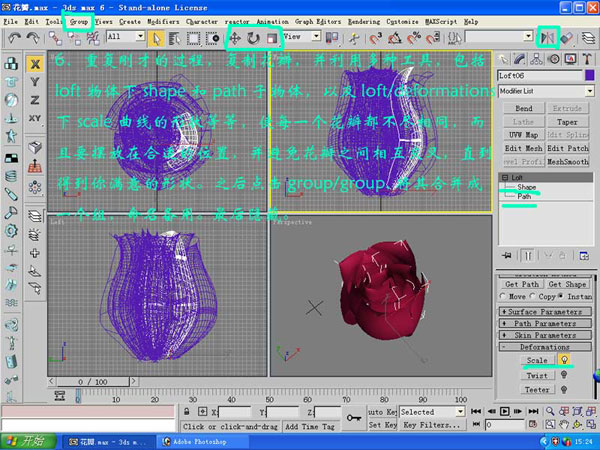The height and width of the screenshot is (450, 600).
Task: Open the Display panel tab icon
Action: (x=570, y=59)
